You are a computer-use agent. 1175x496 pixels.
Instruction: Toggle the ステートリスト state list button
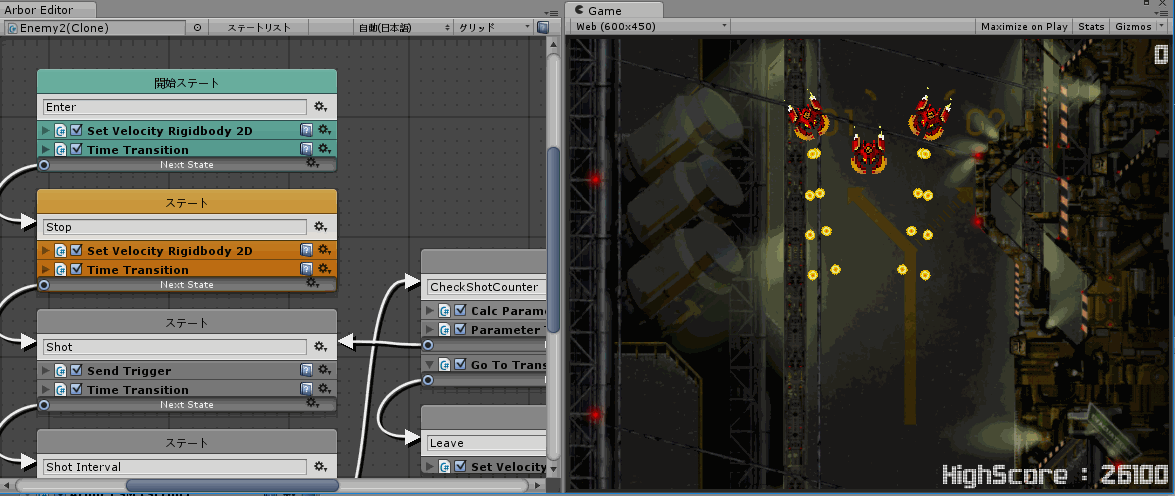pos(258,27)
